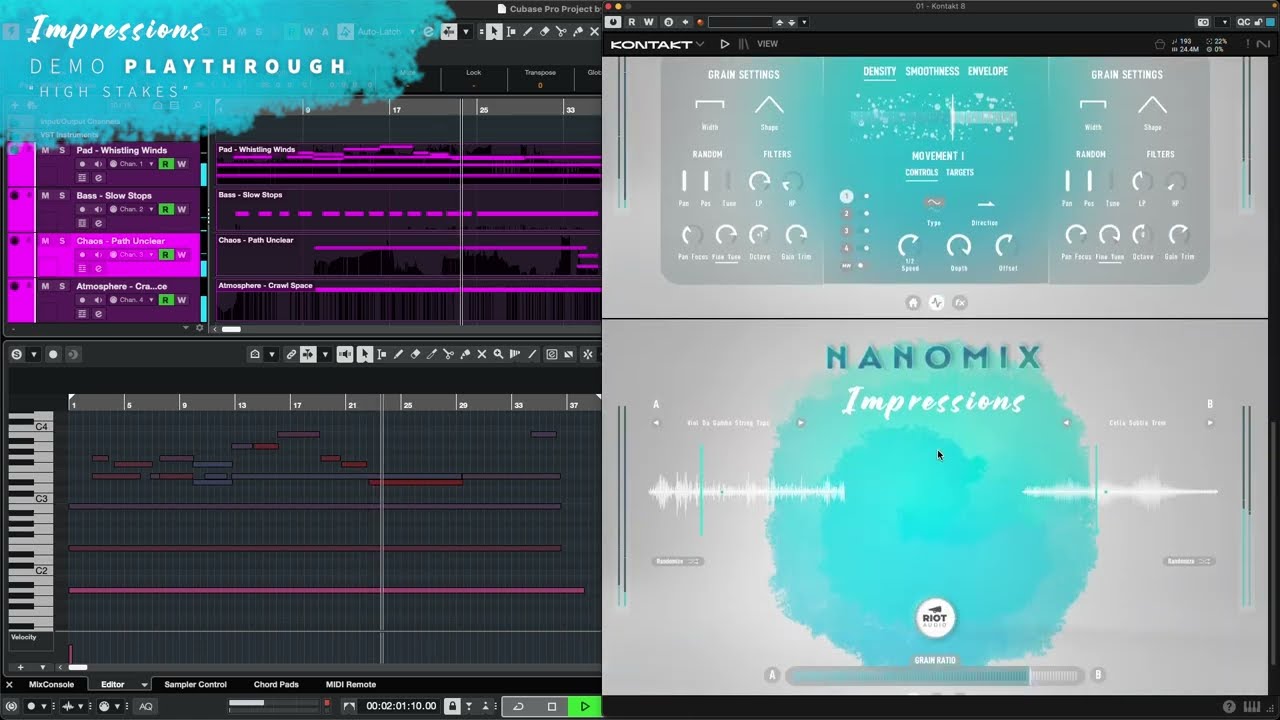Solo the Bass - Slow Stops track
Screen dimensions: 1280x720
(x=61, y=196)
